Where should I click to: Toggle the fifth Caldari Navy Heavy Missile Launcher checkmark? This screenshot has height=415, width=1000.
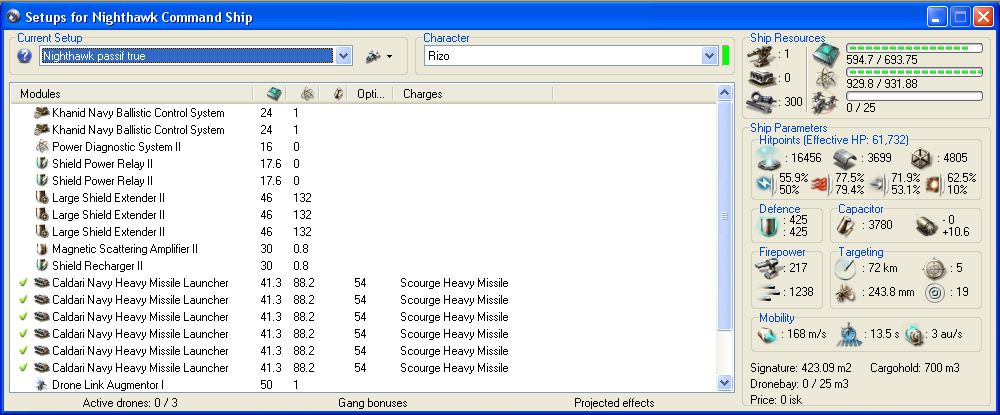23,351
